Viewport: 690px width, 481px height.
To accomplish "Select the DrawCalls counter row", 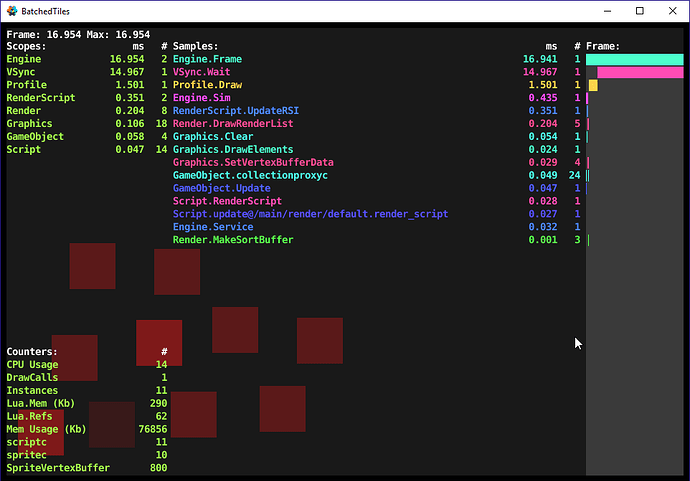I will click(32, 377).
